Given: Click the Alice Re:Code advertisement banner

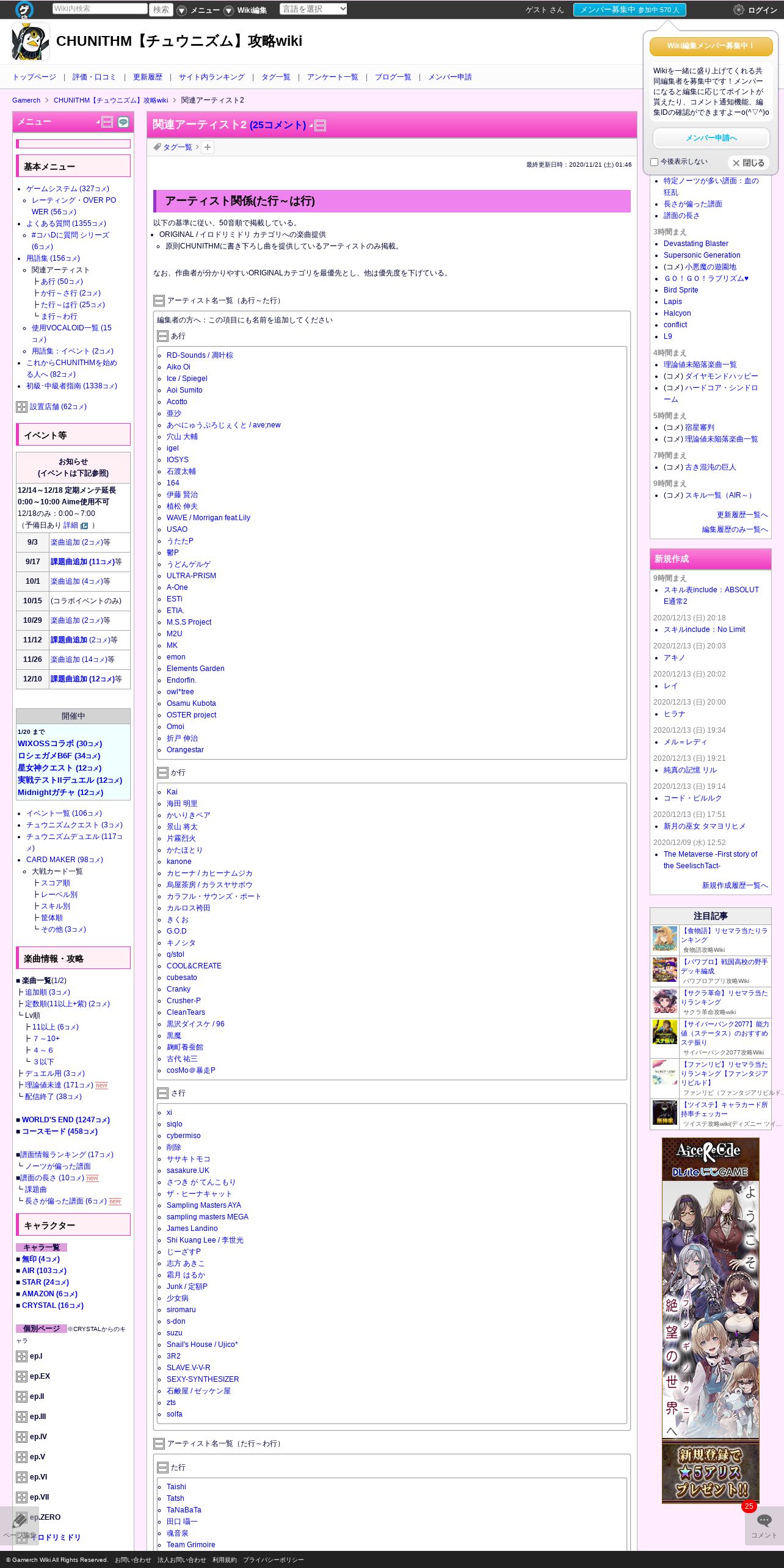Looking at the screenshot, I should 711,1319.
